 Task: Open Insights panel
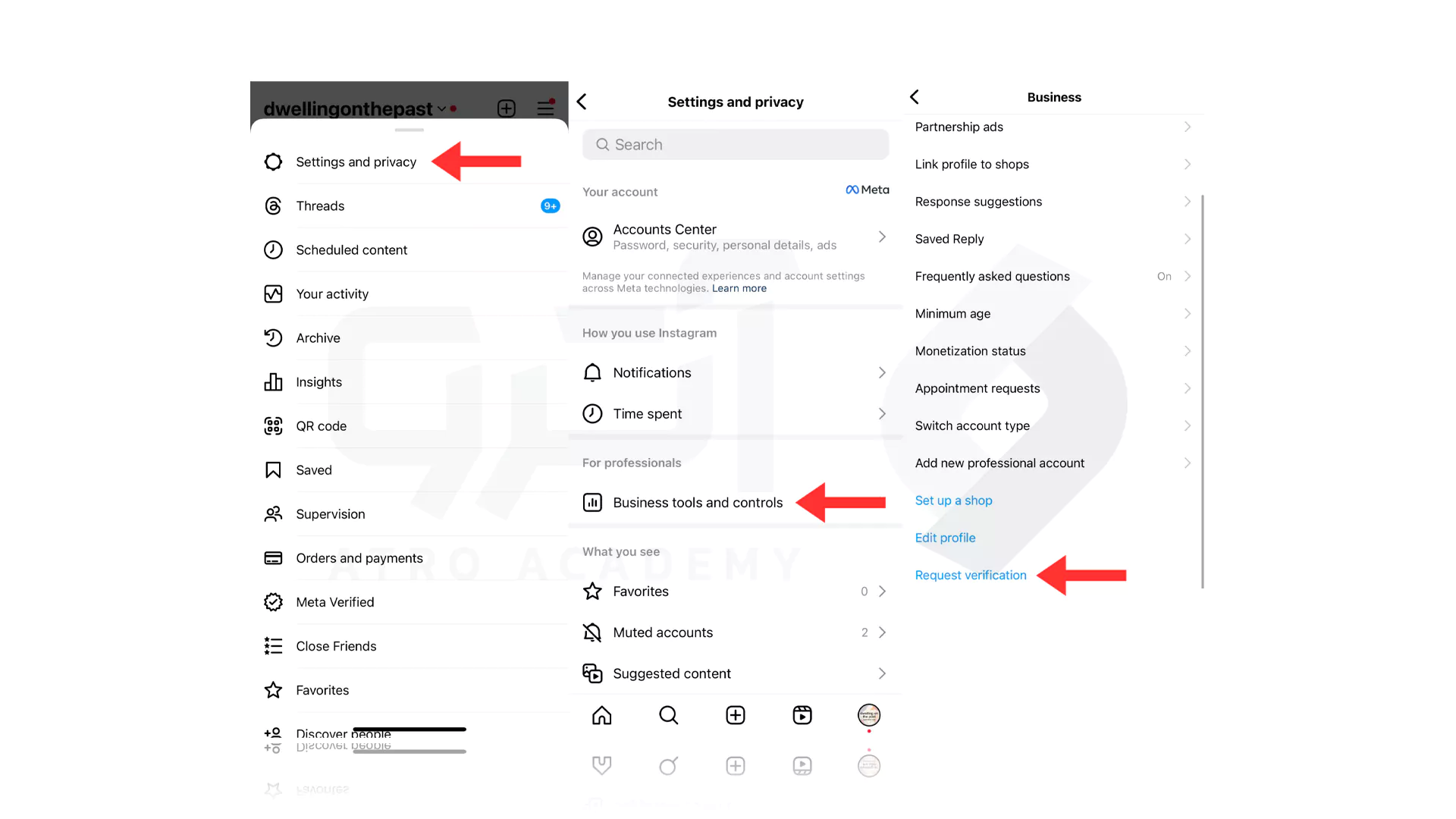point(319,381)
